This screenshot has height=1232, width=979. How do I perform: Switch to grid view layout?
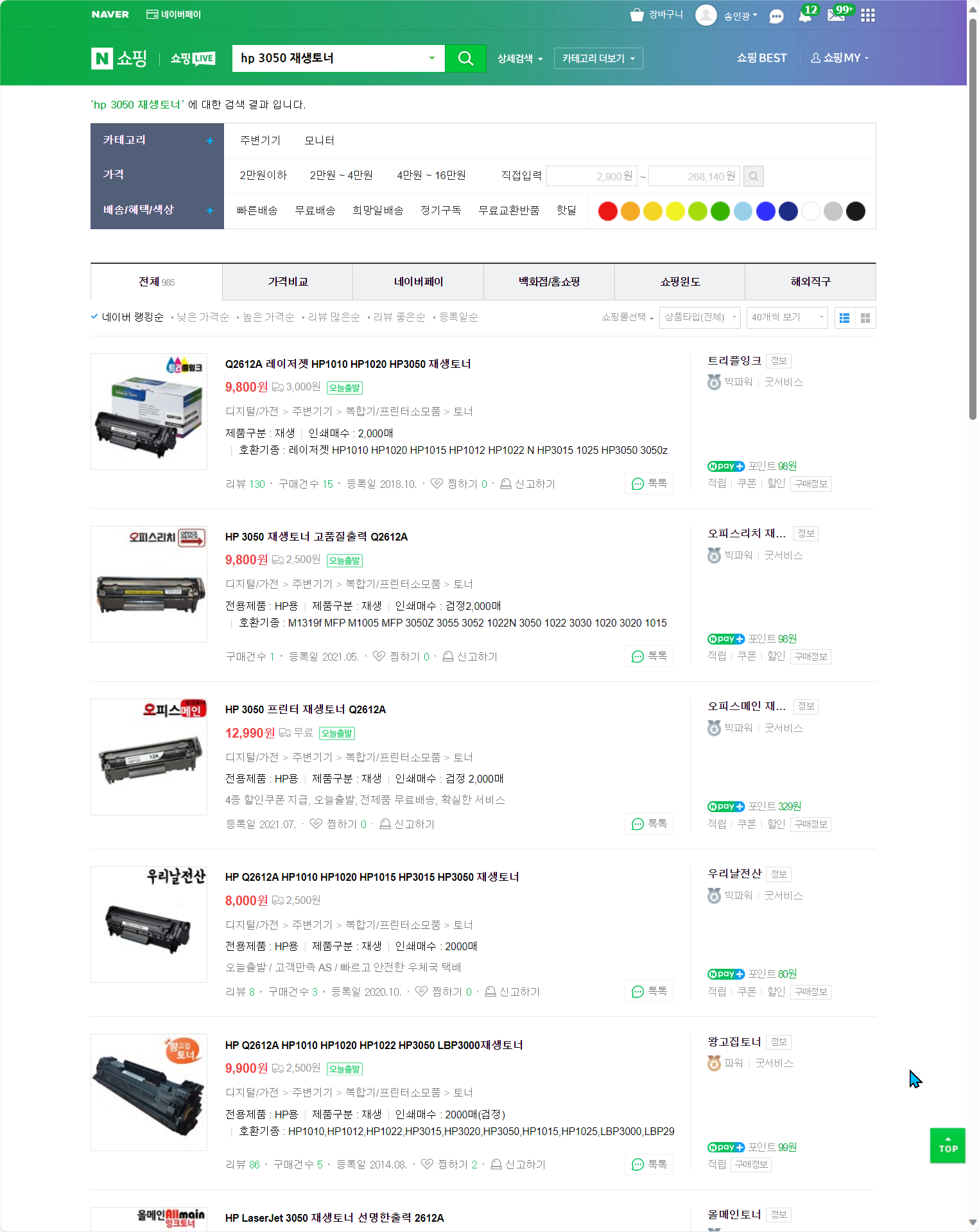pyautogui.click(x=865, y=318)
